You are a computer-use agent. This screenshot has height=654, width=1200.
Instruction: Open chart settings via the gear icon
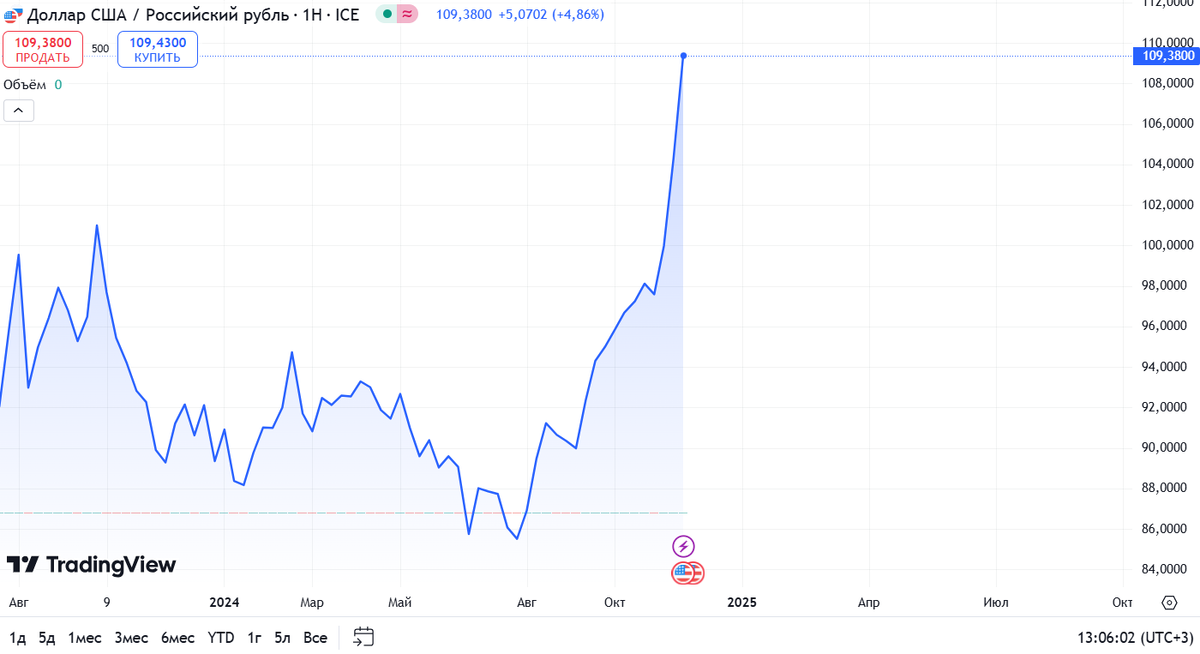pyautogui.click(x=1169, y=602)
